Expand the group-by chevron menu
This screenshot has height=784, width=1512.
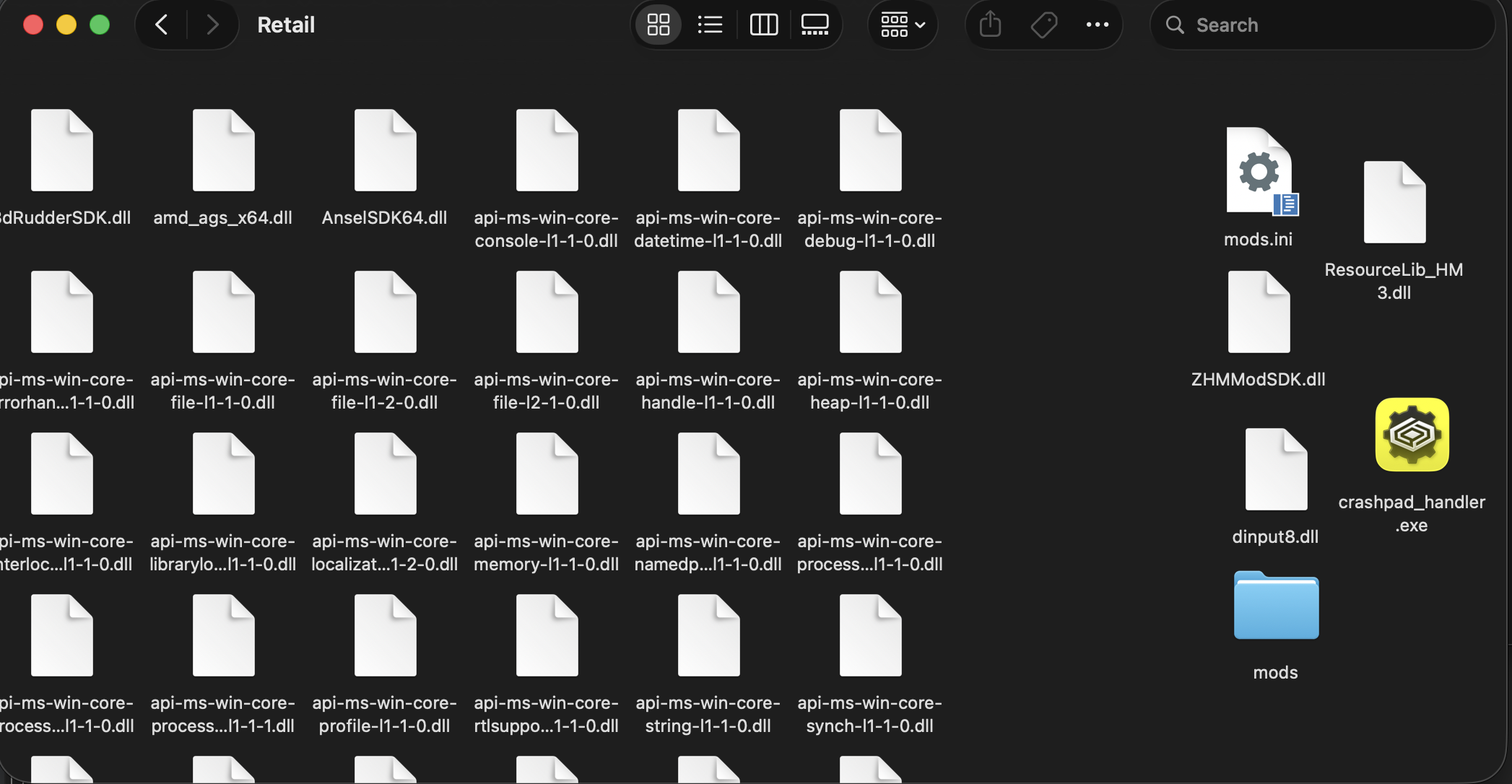click(920, 24)
